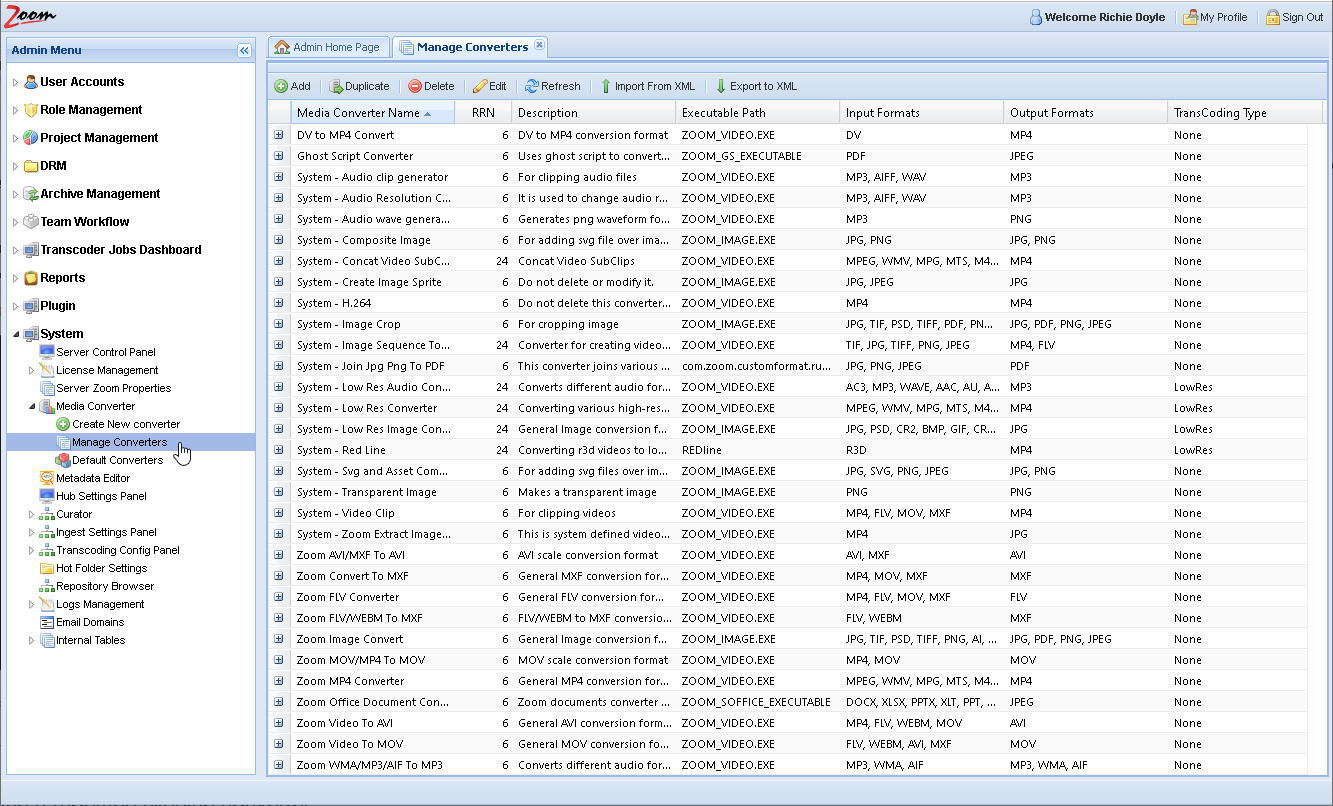Expand the Team Workflow arrow
Image resolution: width=1333 pixels, height=806 pixels.
click(x=15, y=222)
